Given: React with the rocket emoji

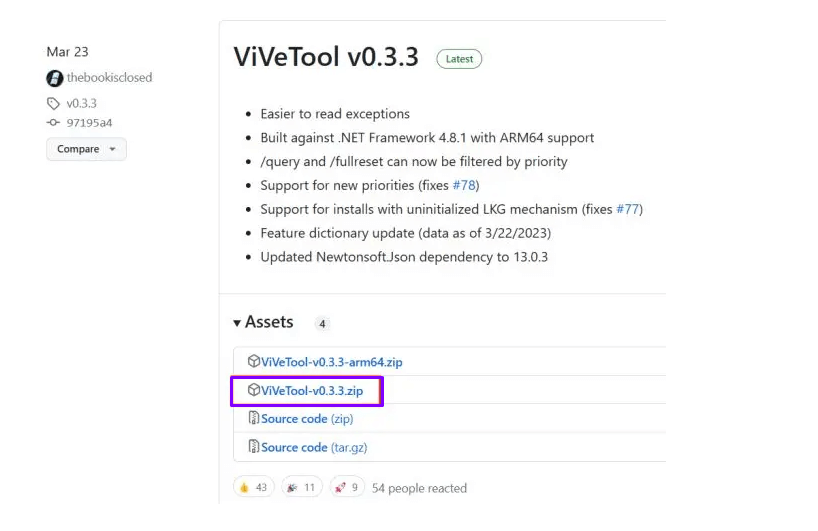Looking at the screenshot, I should tap(347, 487).
